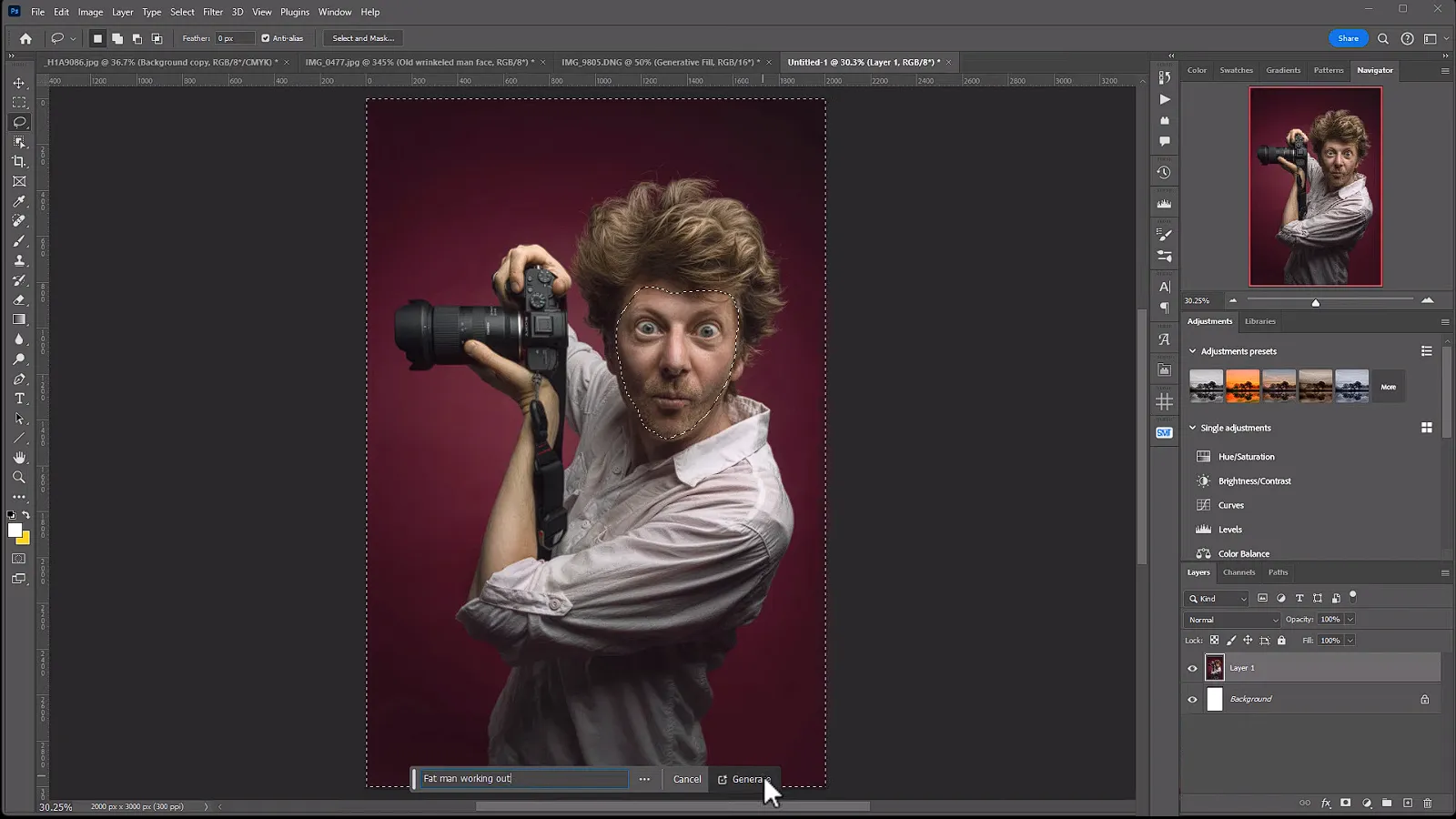
Task: Open the Normal blend mode dropdown
Action: pos(1230,619)
